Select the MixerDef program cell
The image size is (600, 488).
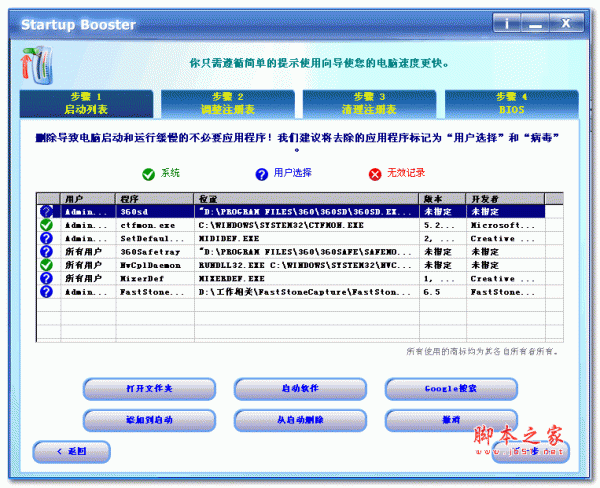(155, 278)
